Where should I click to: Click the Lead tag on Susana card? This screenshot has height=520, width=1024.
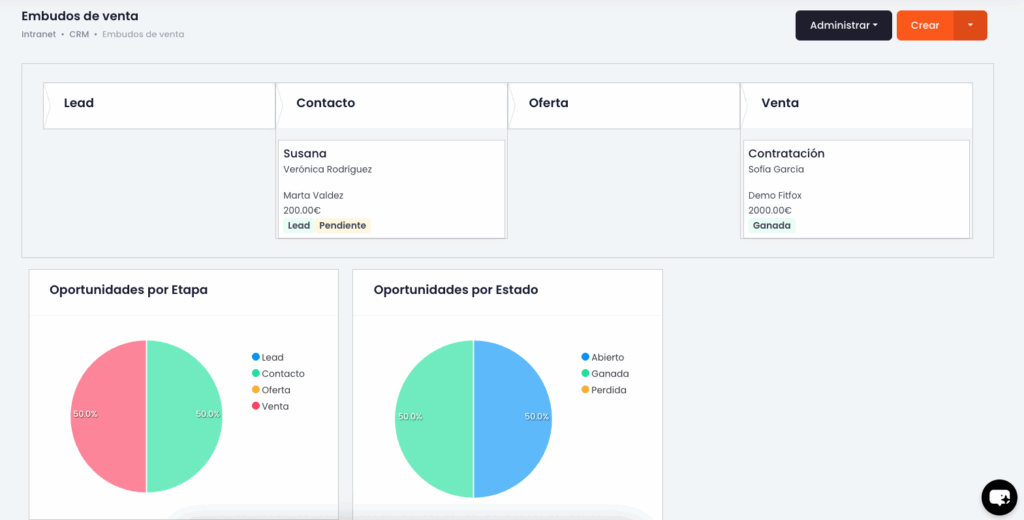(x=298, y=225)
